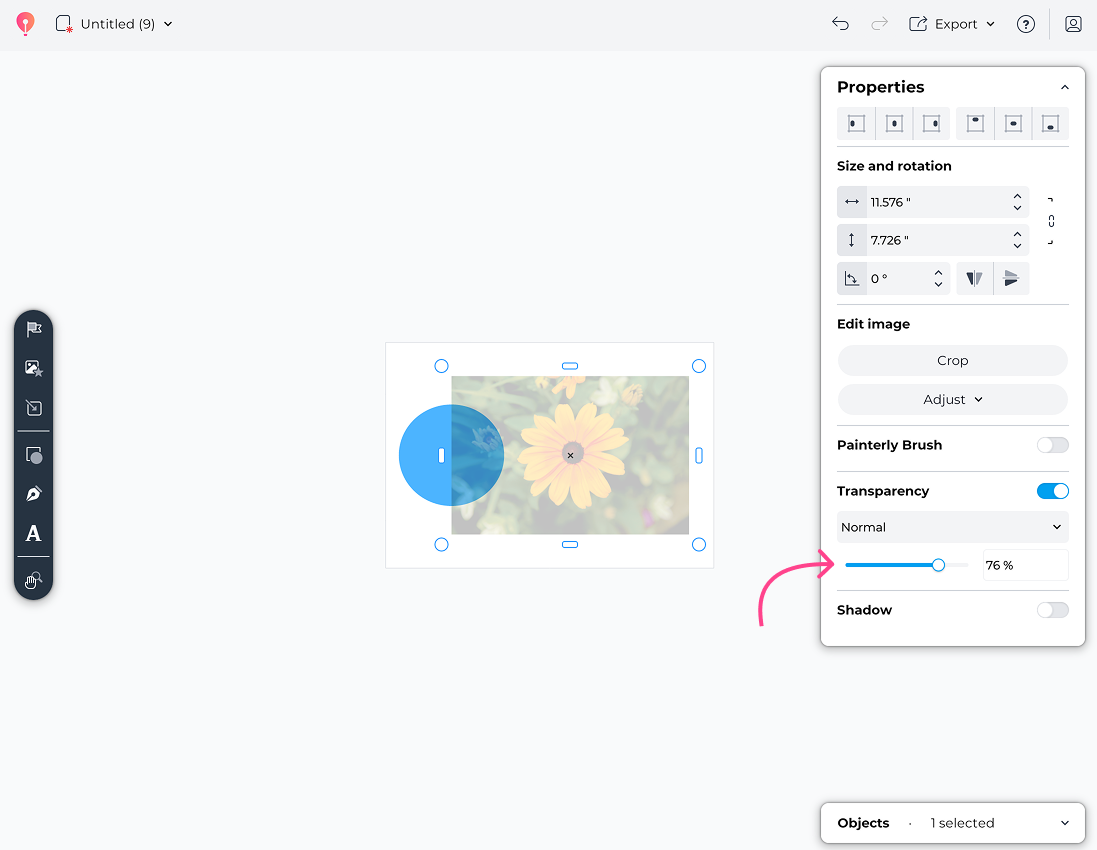Increase the width value with up arrow
The height and width of the screenshot is (850, 1097).
[x=1017, y=197]
